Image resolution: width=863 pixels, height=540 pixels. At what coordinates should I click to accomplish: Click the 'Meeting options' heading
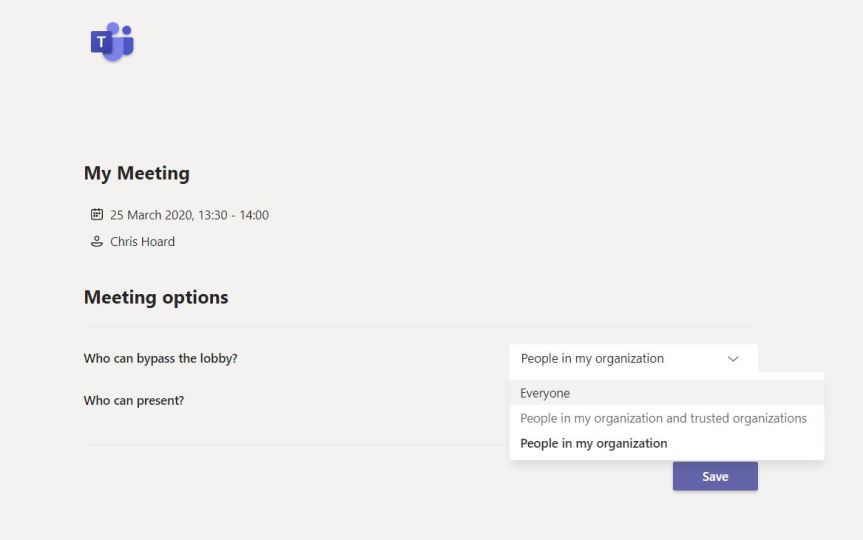[156, 297]
